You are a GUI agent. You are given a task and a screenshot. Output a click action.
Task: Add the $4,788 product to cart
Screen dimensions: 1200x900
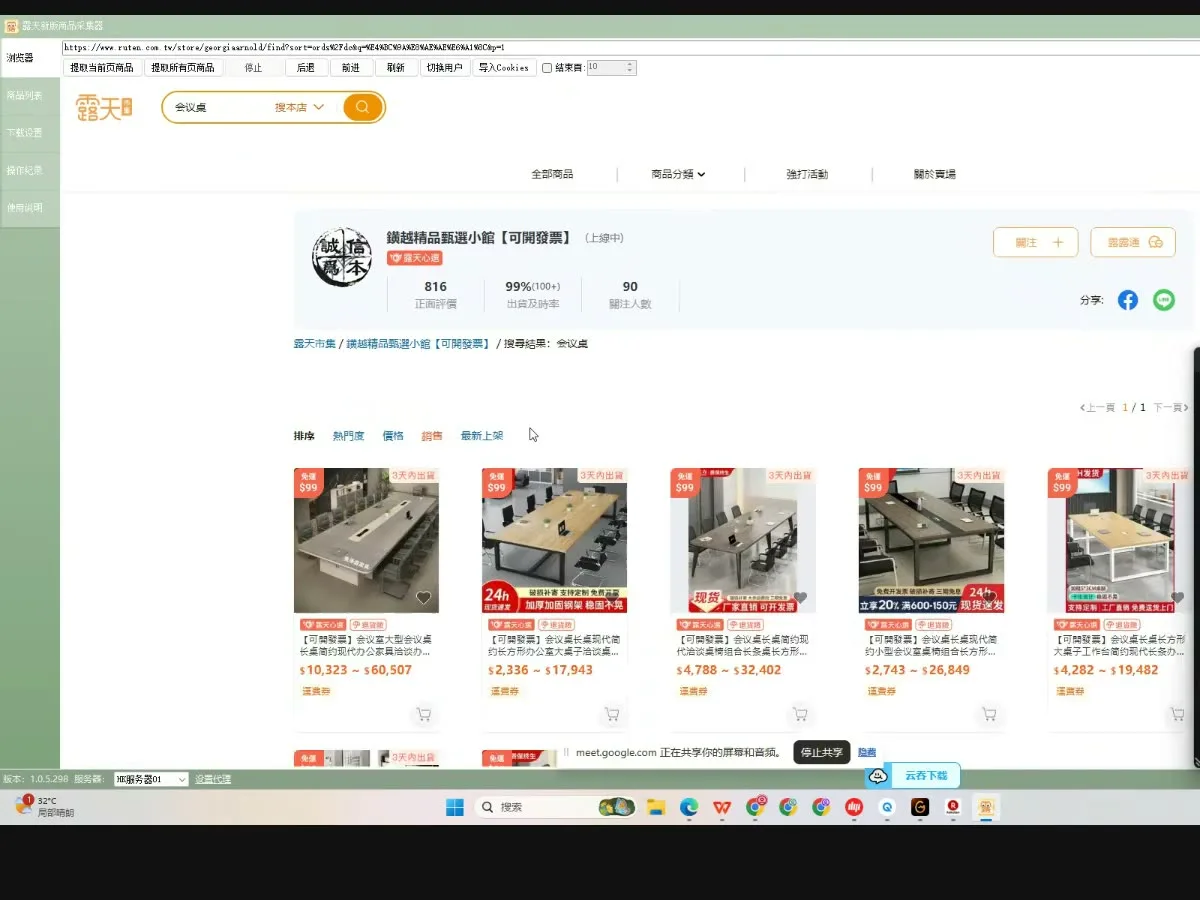click(x=800, y=715)
